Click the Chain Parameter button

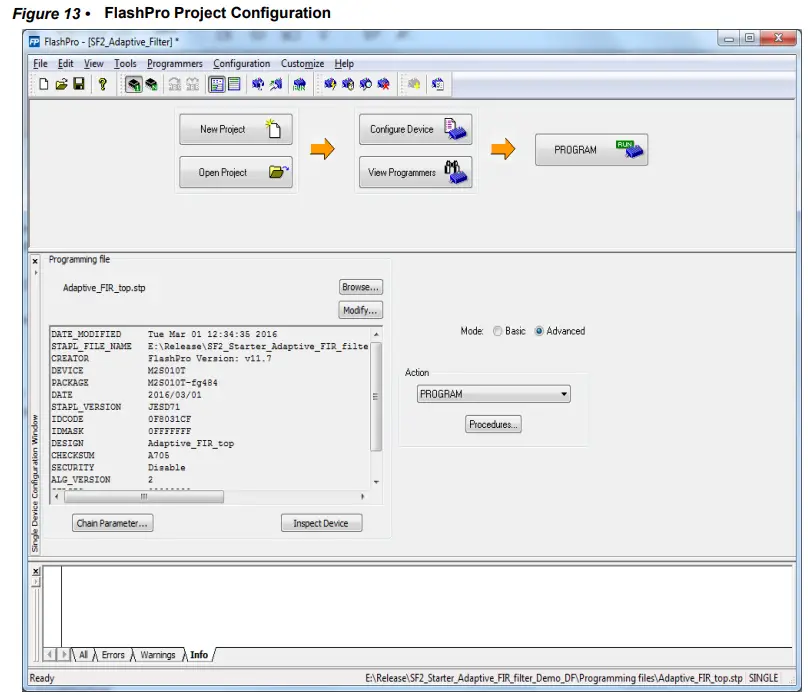112,522
